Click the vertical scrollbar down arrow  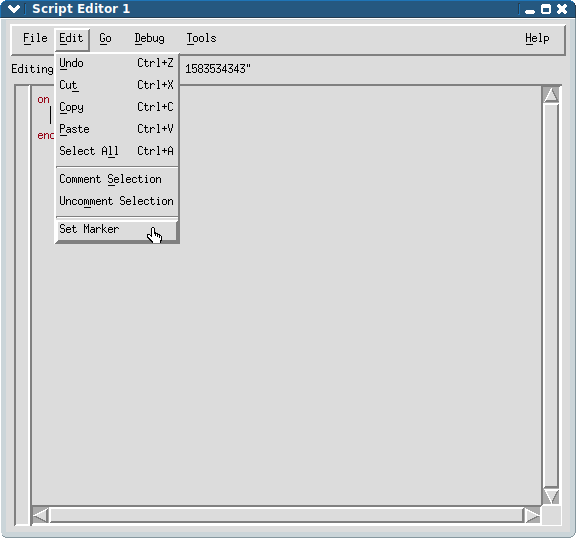point(551,496)
